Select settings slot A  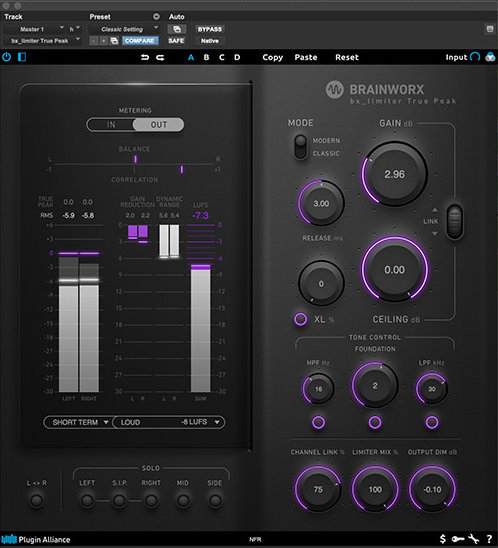click(x=191, y=57)
